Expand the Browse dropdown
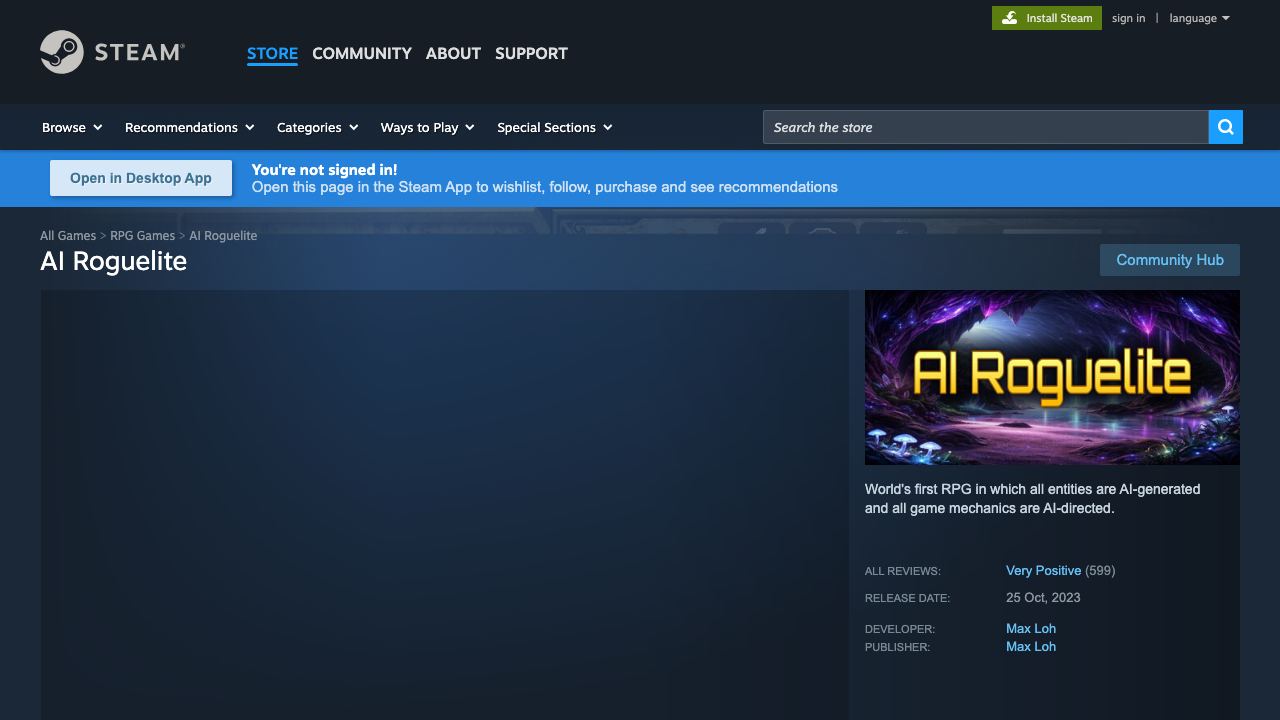This screenshot has height=720, width=1280. (72, 127)
